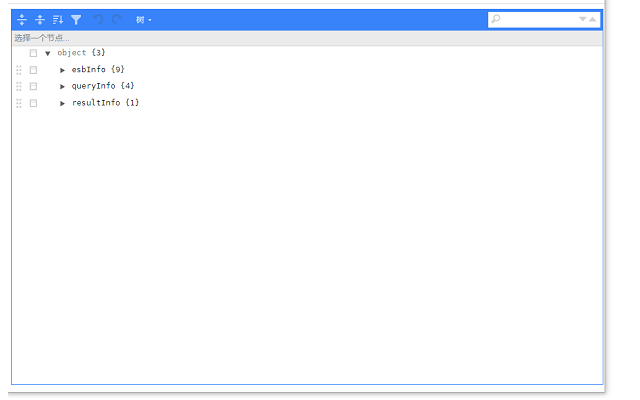Image resolution: width=640 pixels, height=400 pixels.
Task: Click the {4} count next to queryInfo
Action: [x=127, y=86]
